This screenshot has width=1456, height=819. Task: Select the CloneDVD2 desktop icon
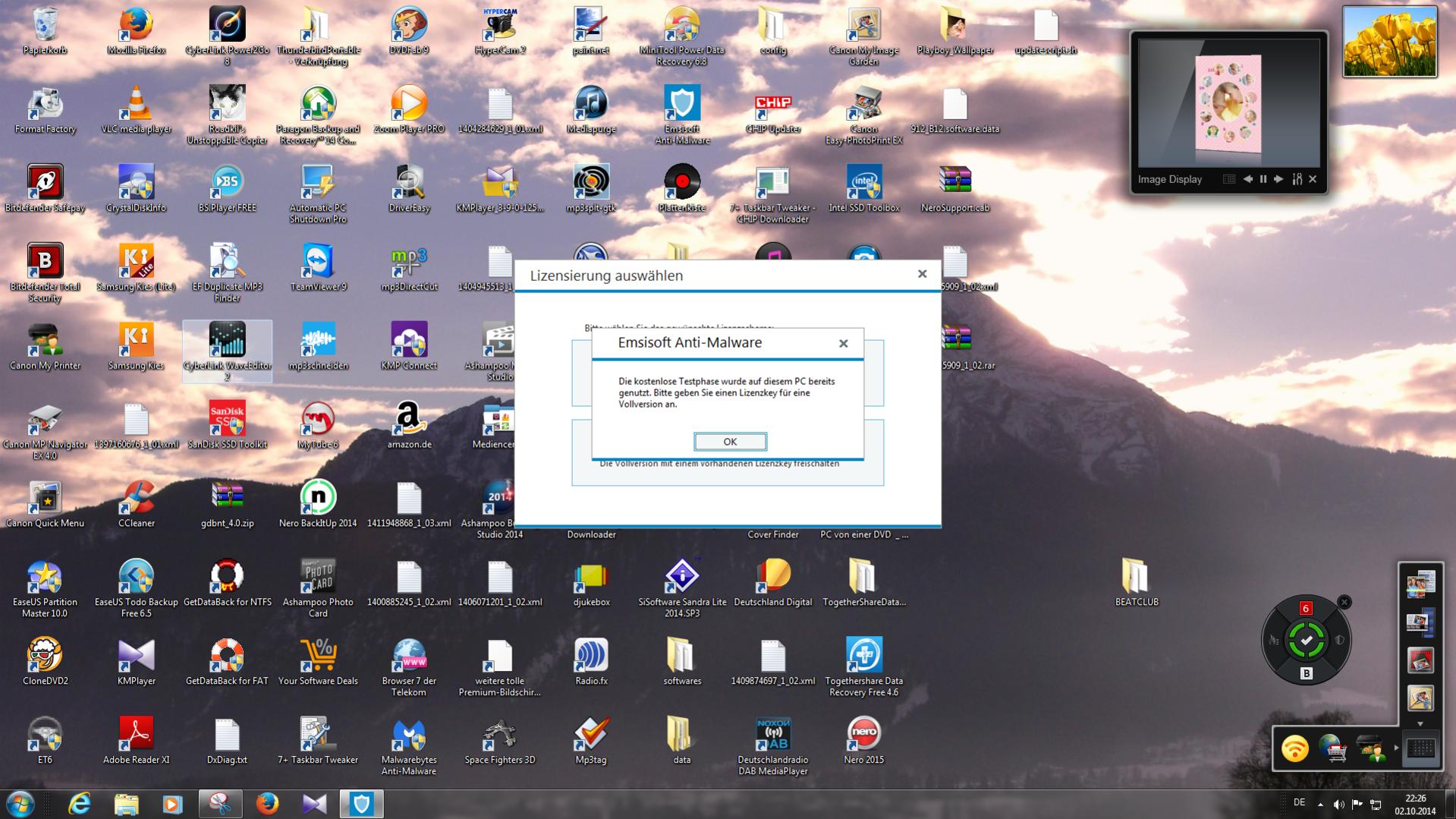pyautogui.click(x=45, y=663)
